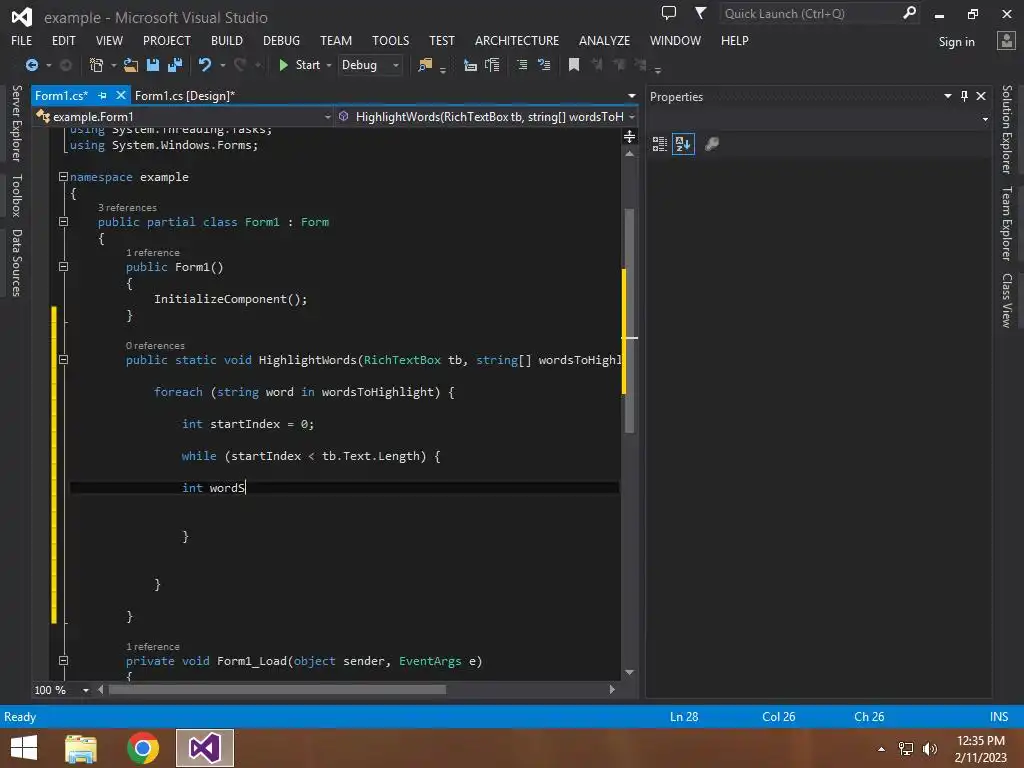This screenshot has height=768, width=1024.
Task: Click the volume speaker tray icon
Action: pyautogui.click(x=929, y=748)
